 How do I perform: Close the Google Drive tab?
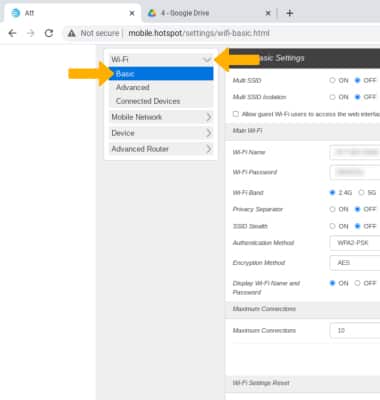pos(268,13)
